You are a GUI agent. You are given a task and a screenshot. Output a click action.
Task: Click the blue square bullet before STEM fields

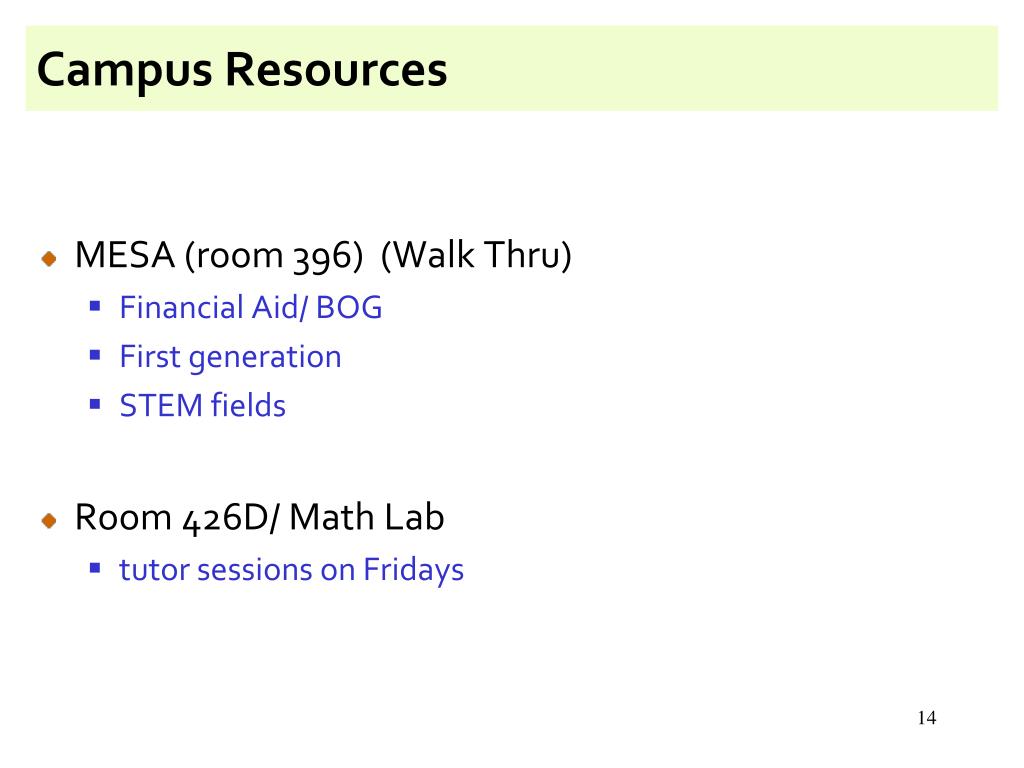point(95,404)
